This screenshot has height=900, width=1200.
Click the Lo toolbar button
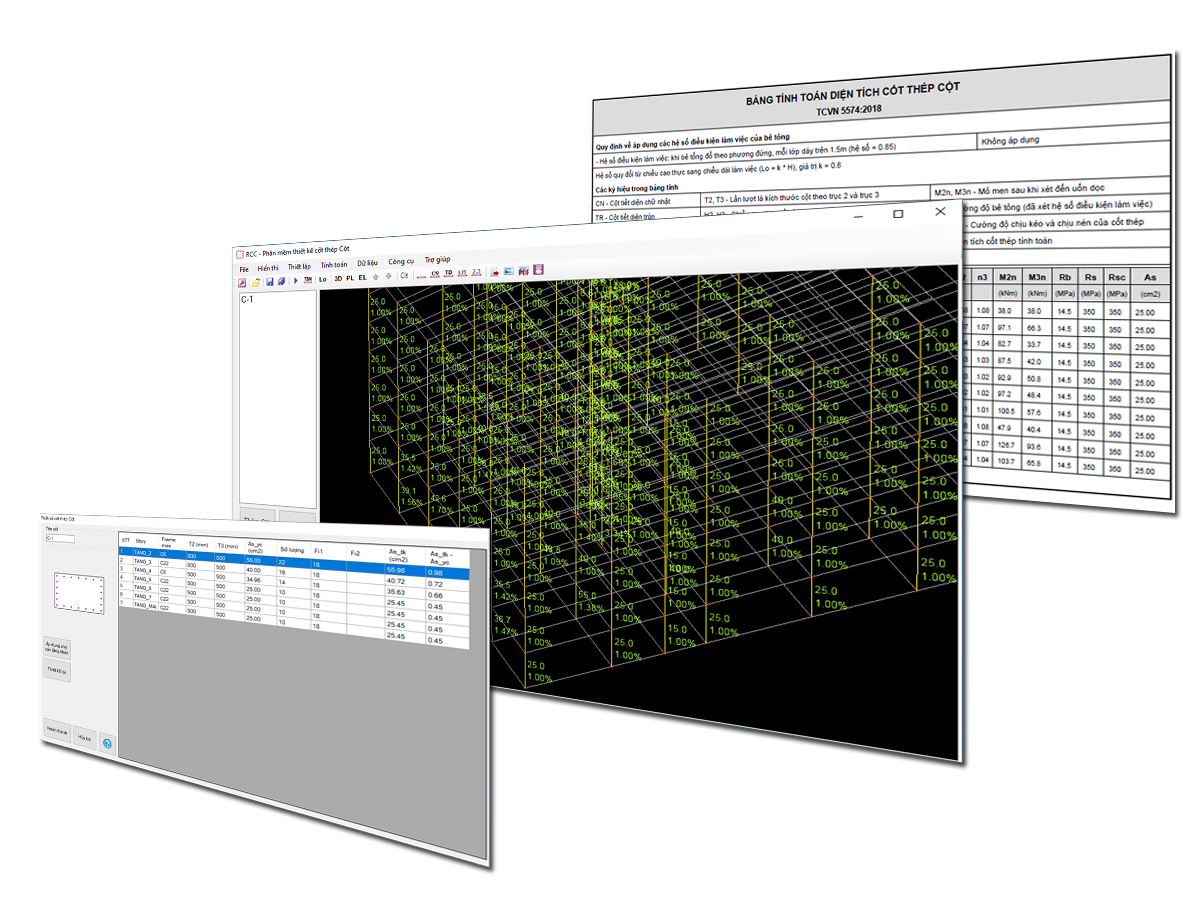coord(323,278)
